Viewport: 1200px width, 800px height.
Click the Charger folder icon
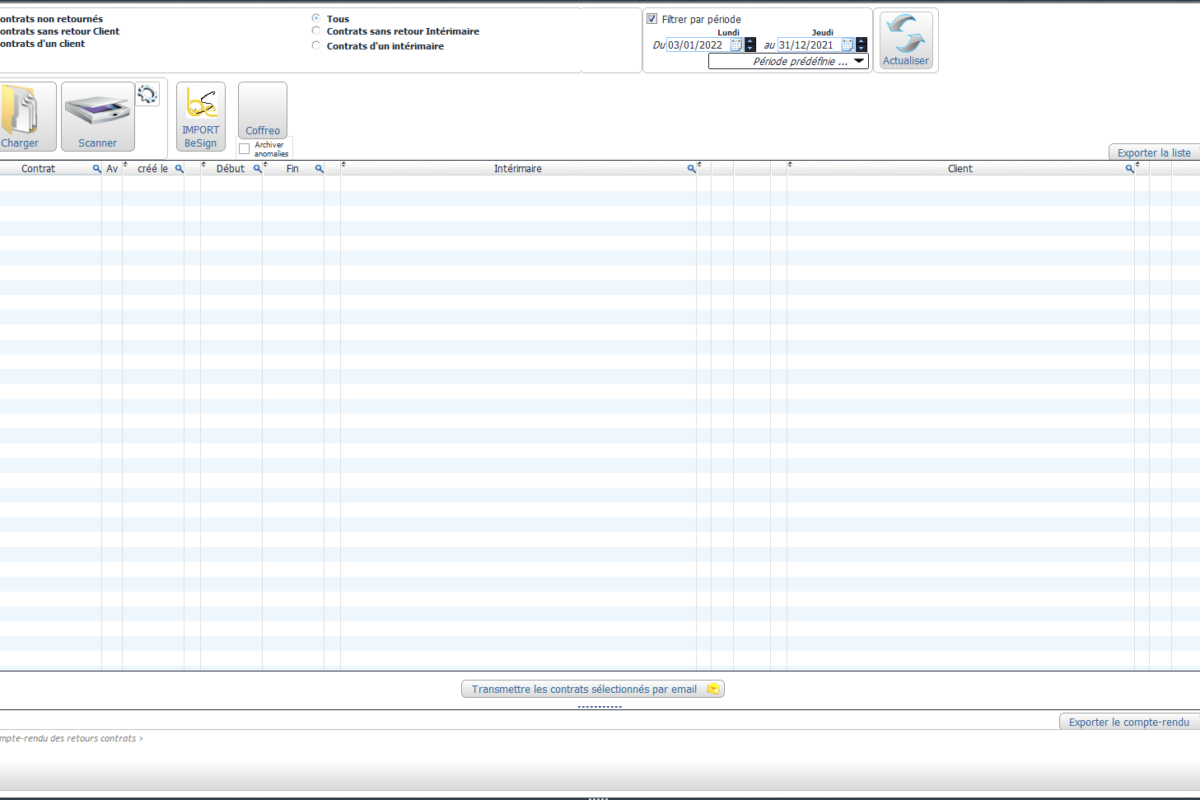(18, 110)
